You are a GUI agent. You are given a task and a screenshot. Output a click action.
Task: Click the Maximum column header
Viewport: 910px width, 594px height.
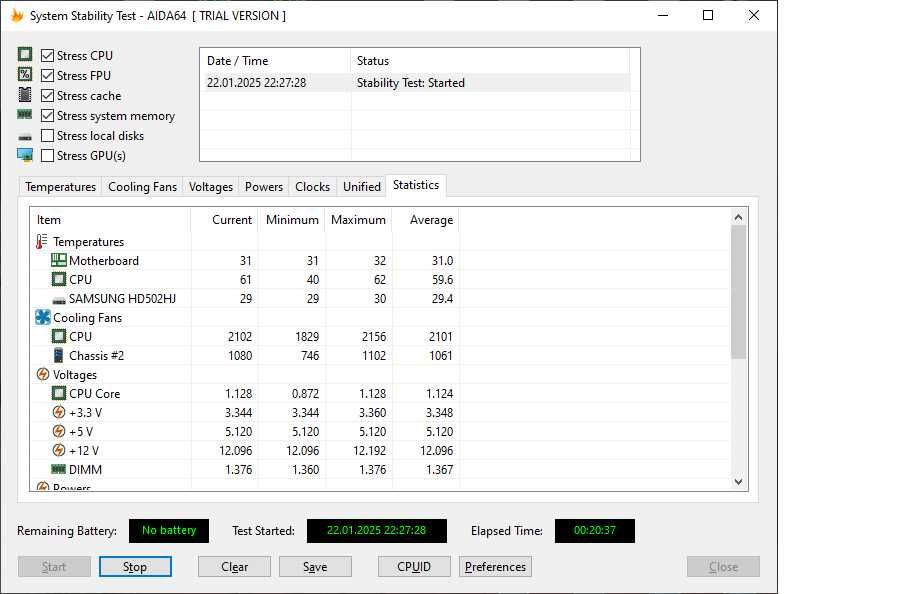(x=358, y=220)
